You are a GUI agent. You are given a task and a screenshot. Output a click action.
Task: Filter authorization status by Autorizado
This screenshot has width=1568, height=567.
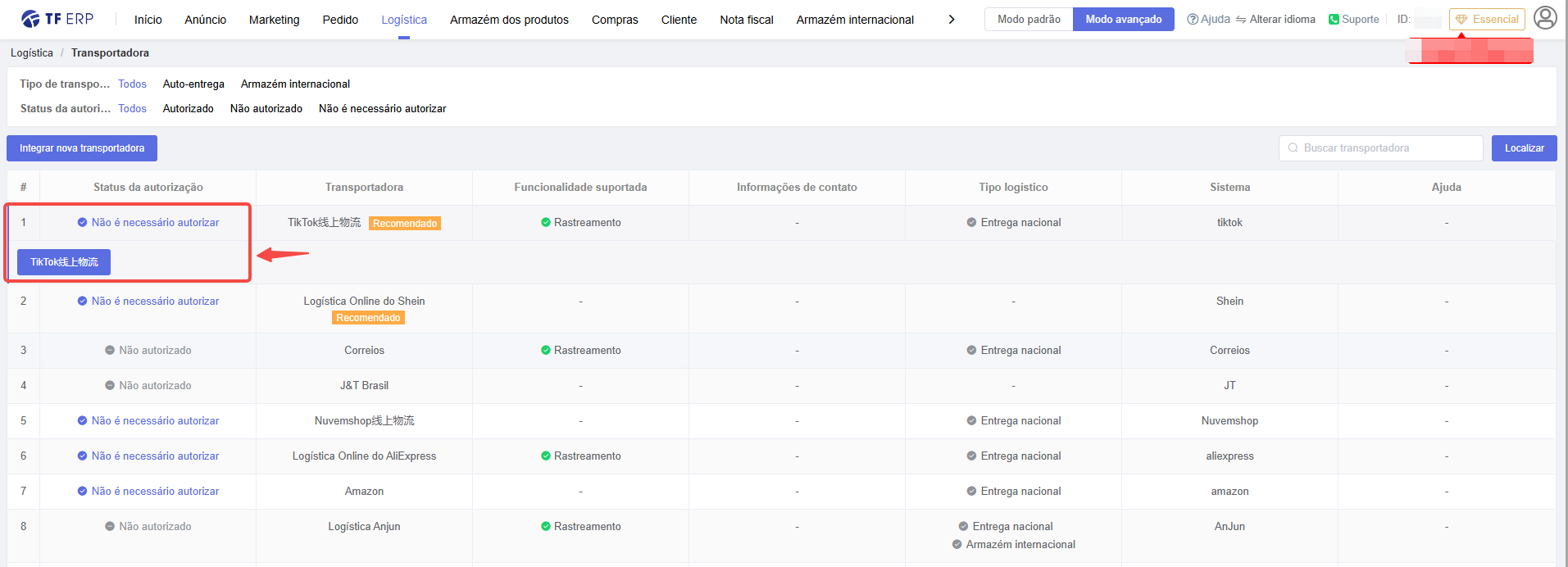pos(188,109)
